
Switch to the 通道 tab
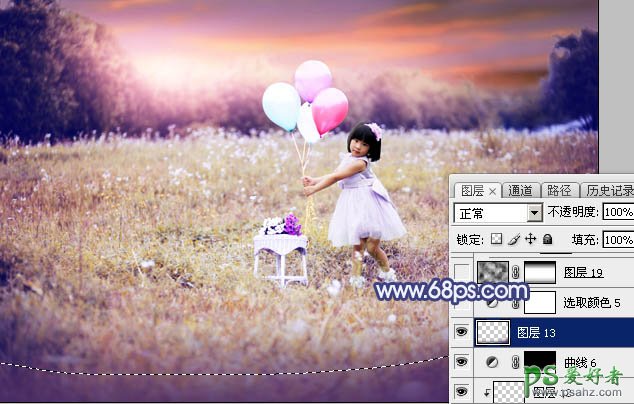pyautogui.click(x=520, y=190)
